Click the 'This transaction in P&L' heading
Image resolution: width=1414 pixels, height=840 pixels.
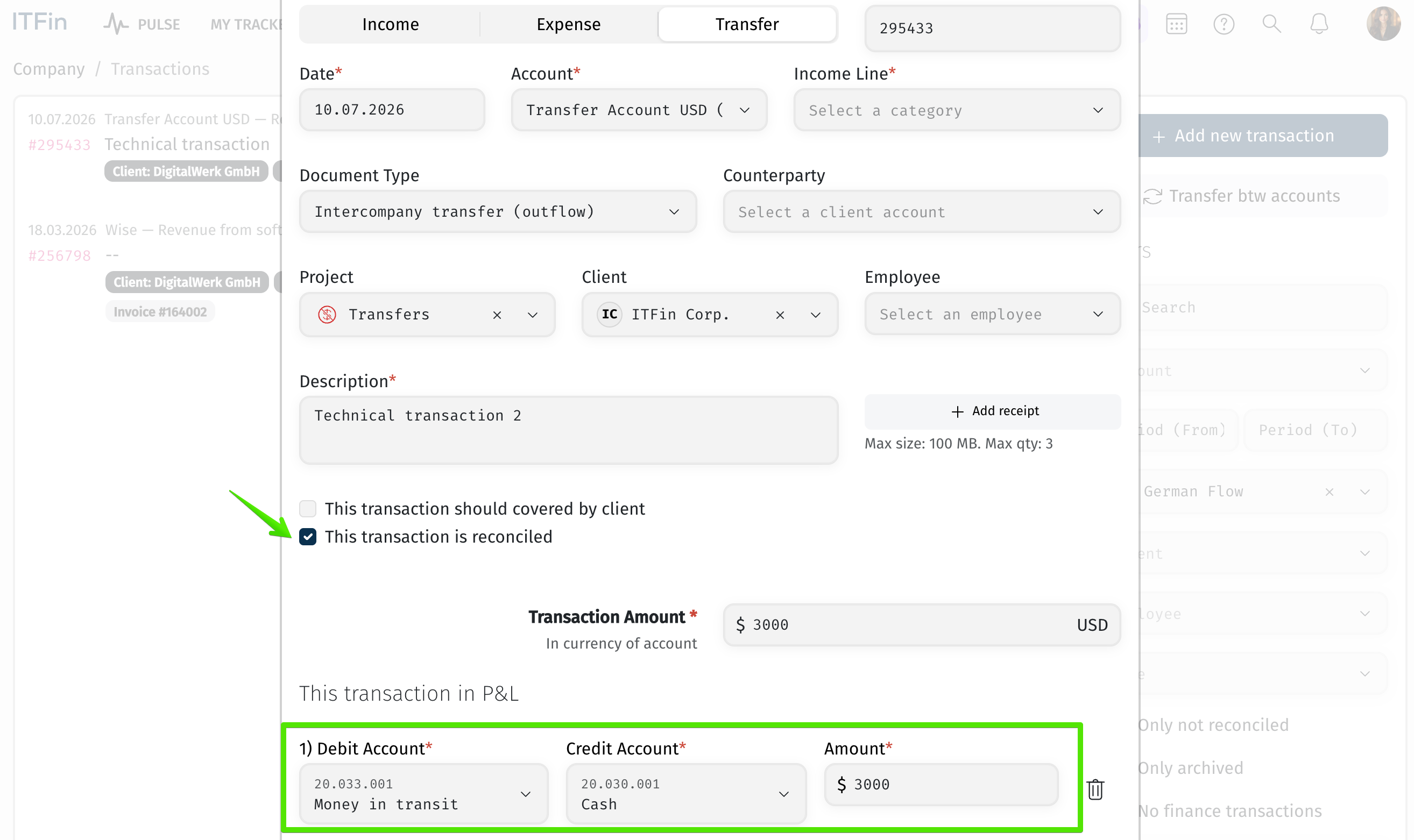pyautogui.click(x=408, y=694)
